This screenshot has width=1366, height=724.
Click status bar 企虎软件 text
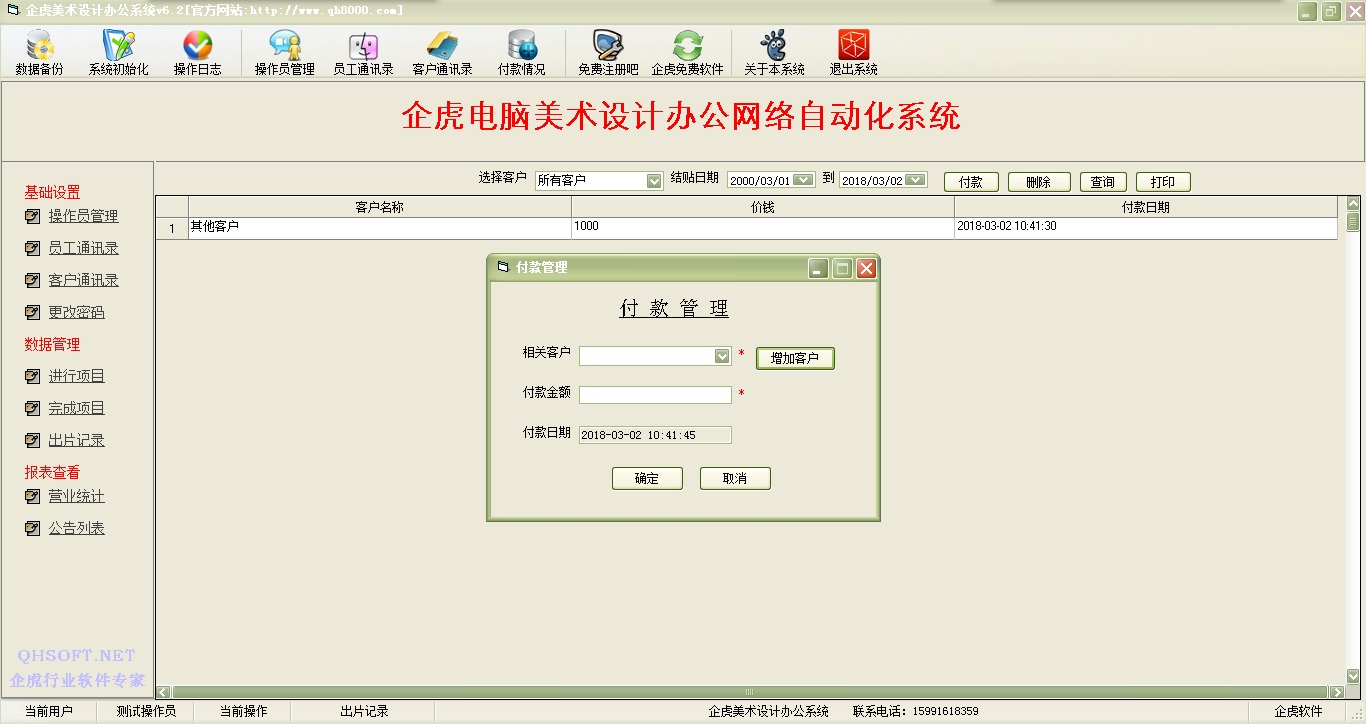(1298, 712)
